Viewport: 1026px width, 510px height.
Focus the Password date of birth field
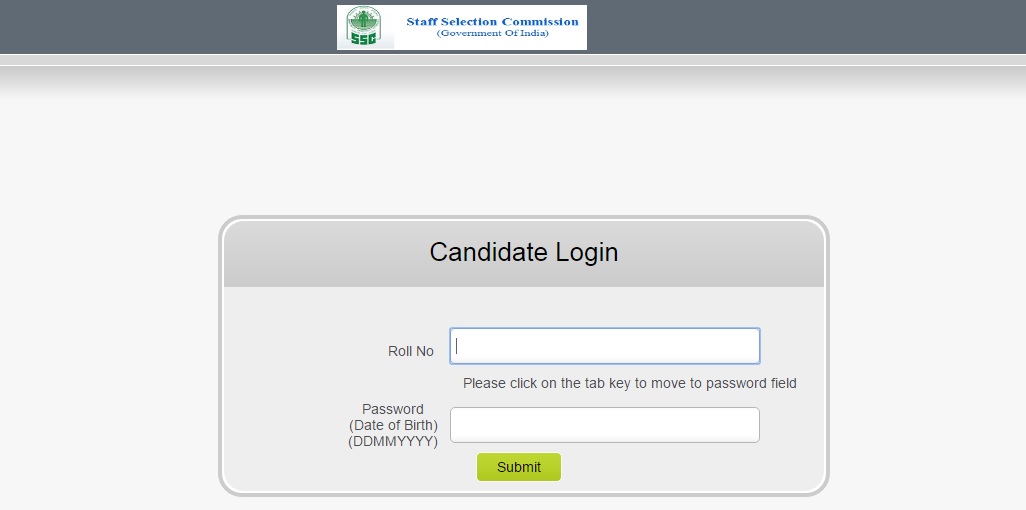pos(604,425)
